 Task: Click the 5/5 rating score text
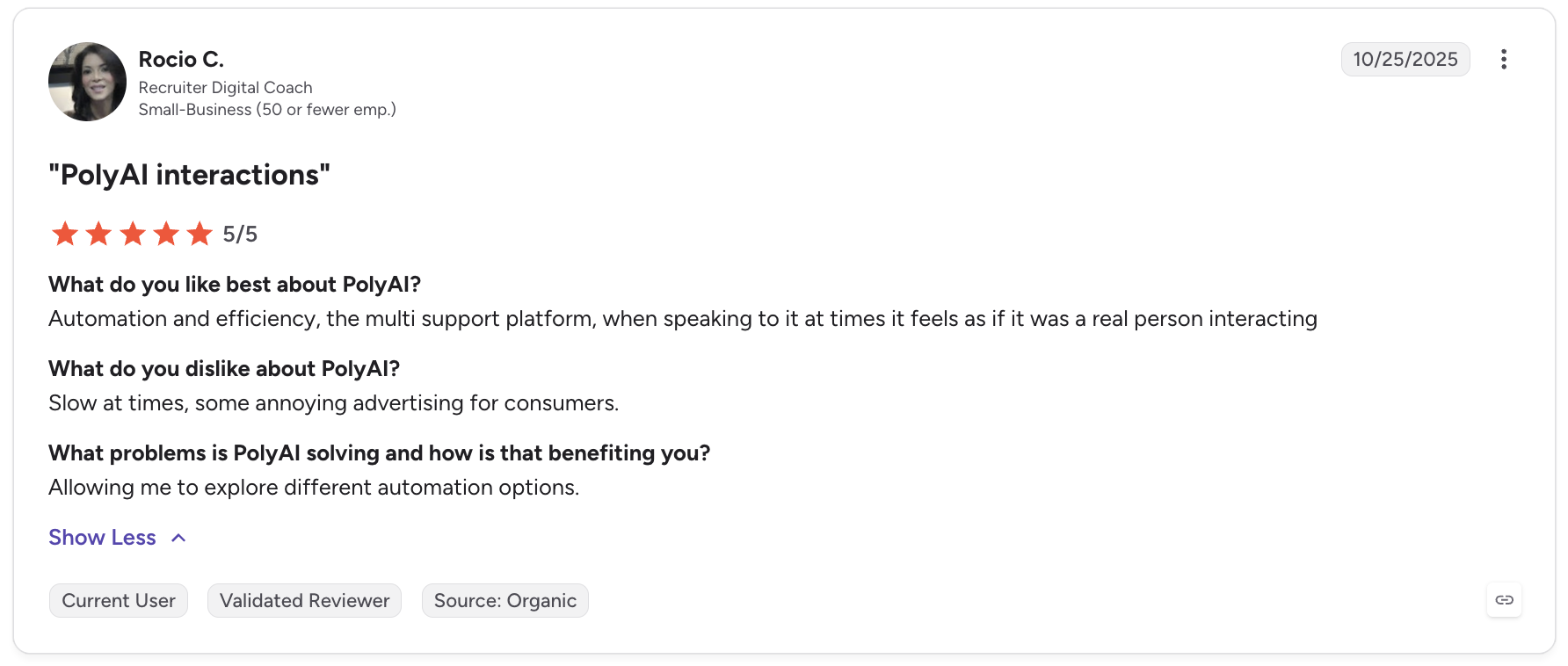pos(240,234)
